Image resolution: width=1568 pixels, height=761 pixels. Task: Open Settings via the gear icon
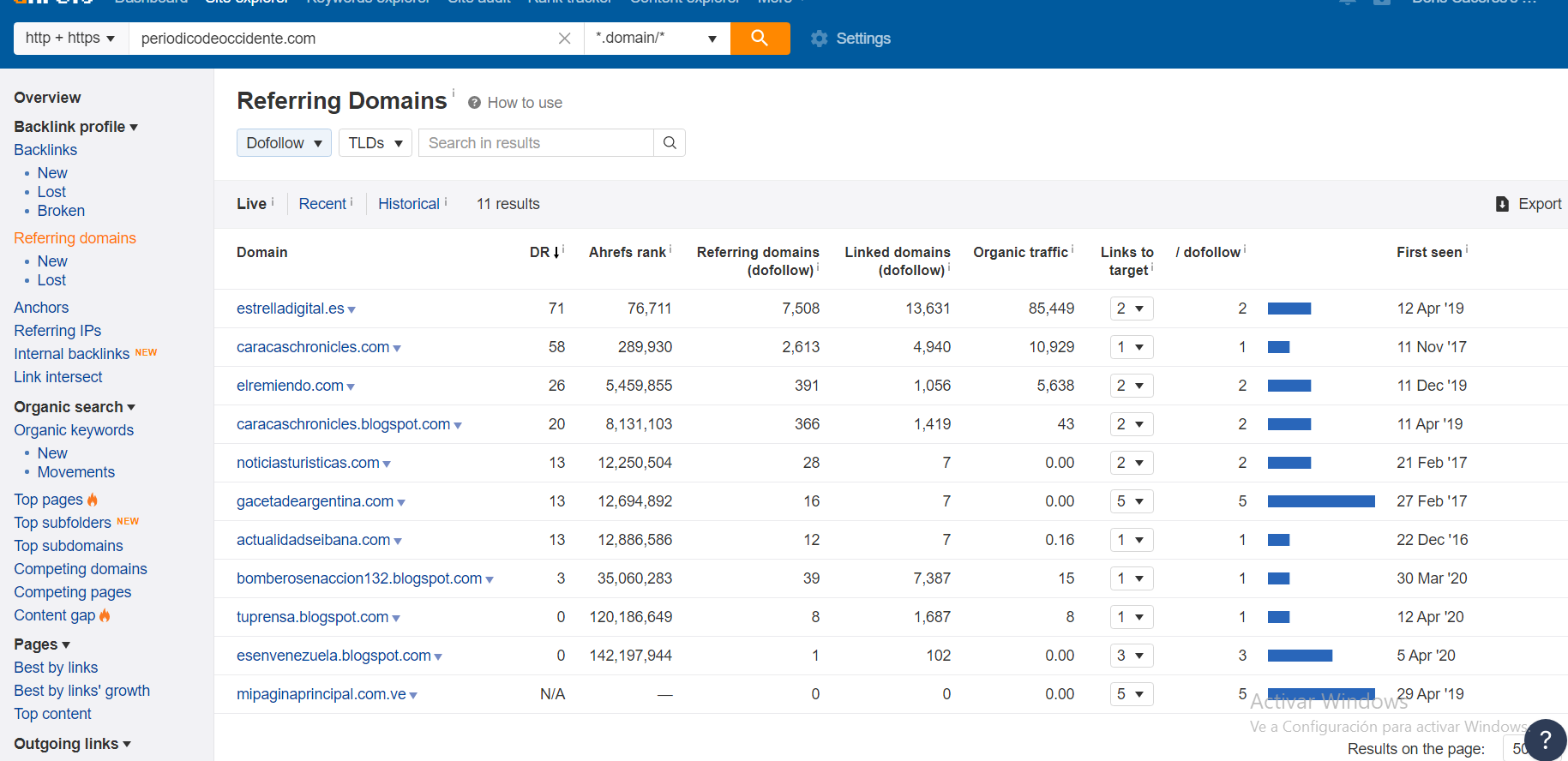pos(820,39)
